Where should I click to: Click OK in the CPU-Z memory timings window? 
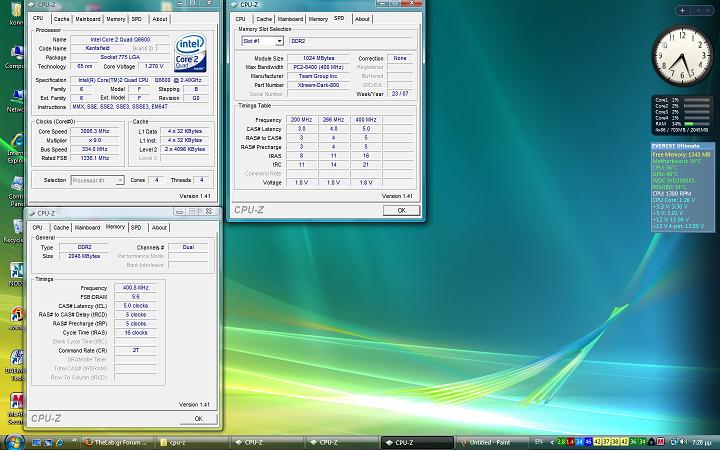tap(198, 418)
